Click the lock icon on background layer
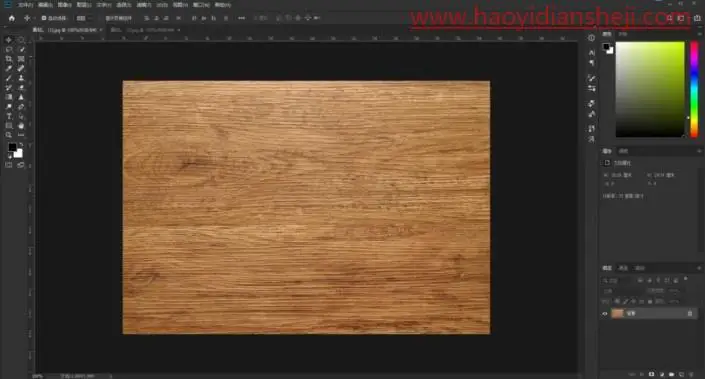 (690, 313)
